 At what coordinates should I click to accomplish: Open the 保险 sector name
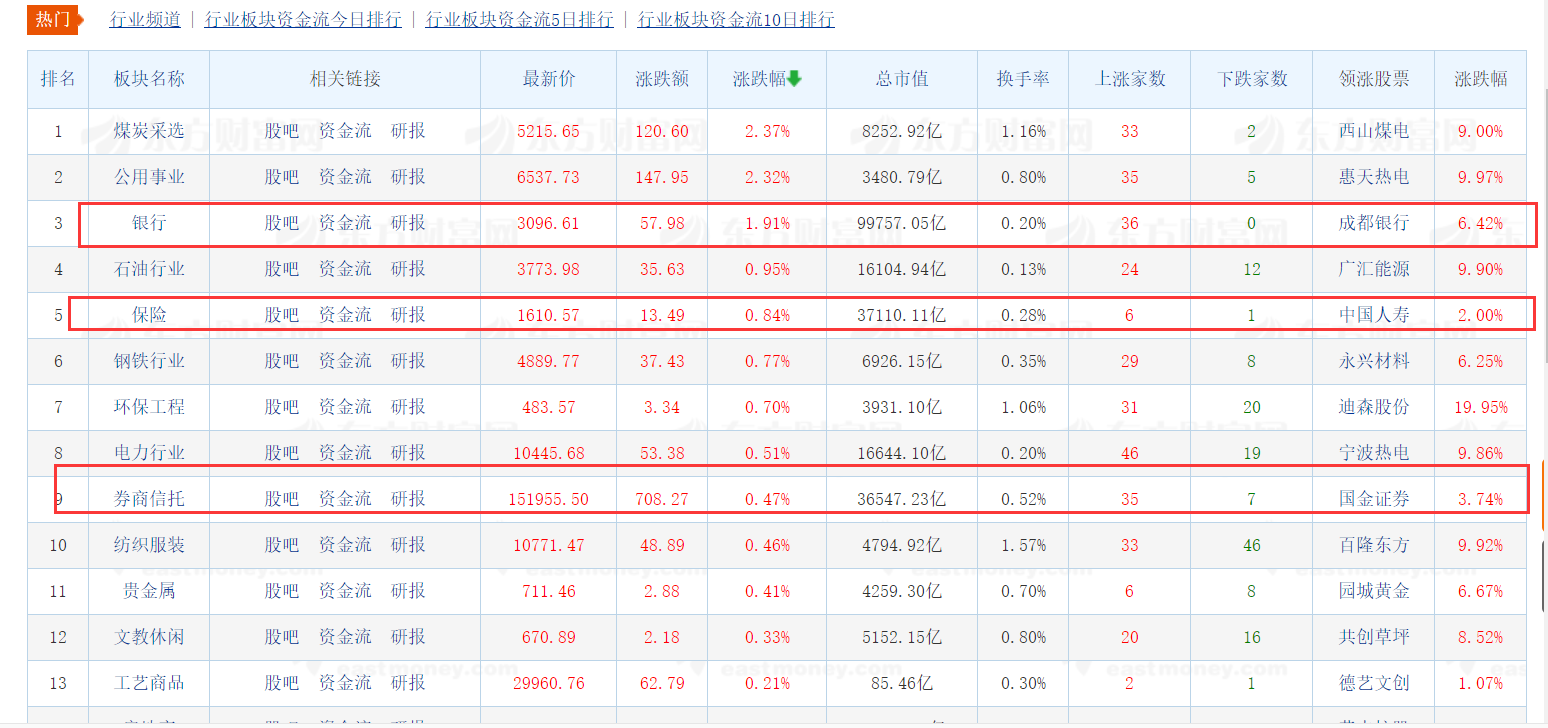(x=149, y=315)
